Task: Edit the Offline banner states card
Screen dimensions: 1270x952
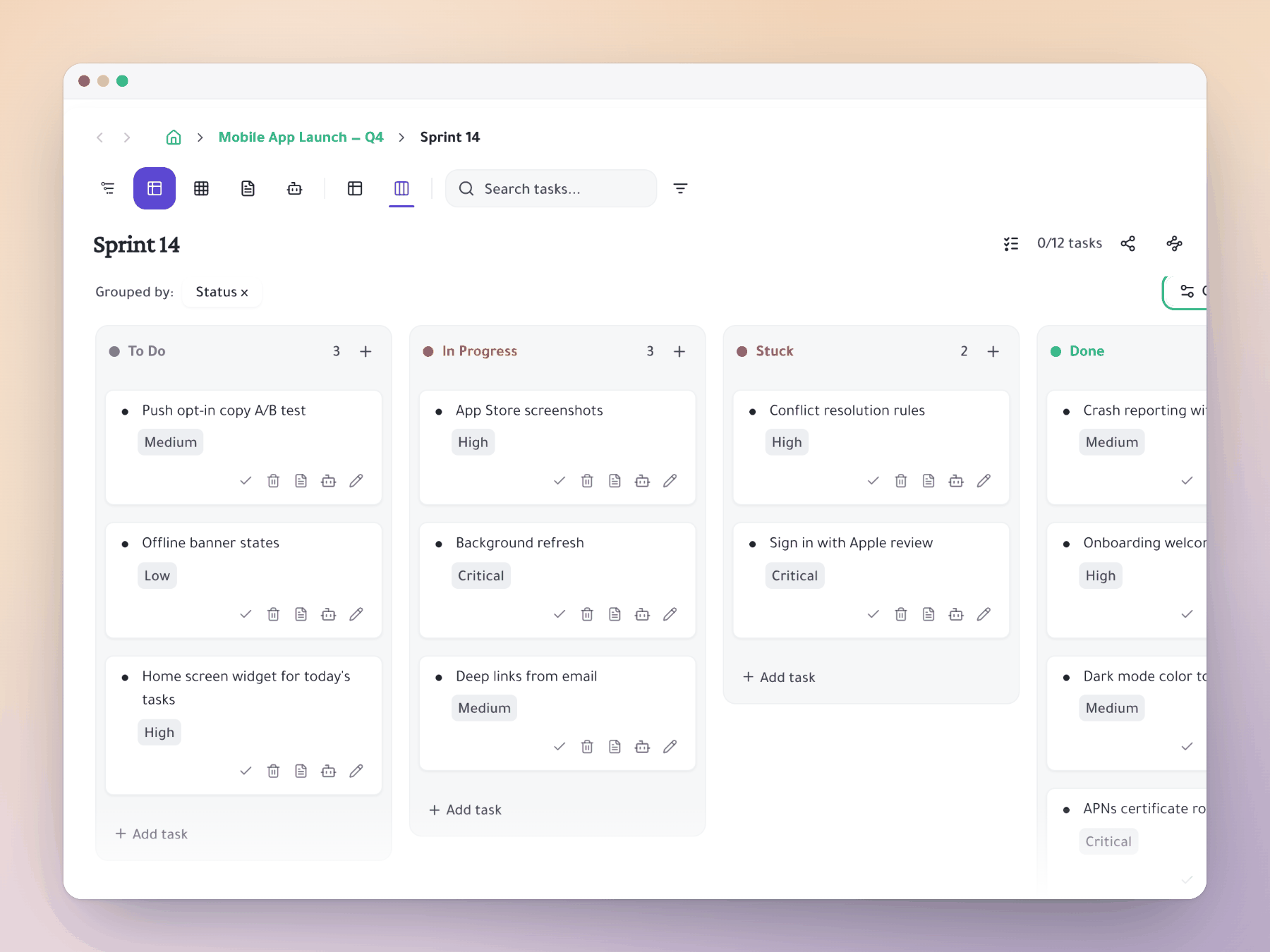Action: click(356, 614)
